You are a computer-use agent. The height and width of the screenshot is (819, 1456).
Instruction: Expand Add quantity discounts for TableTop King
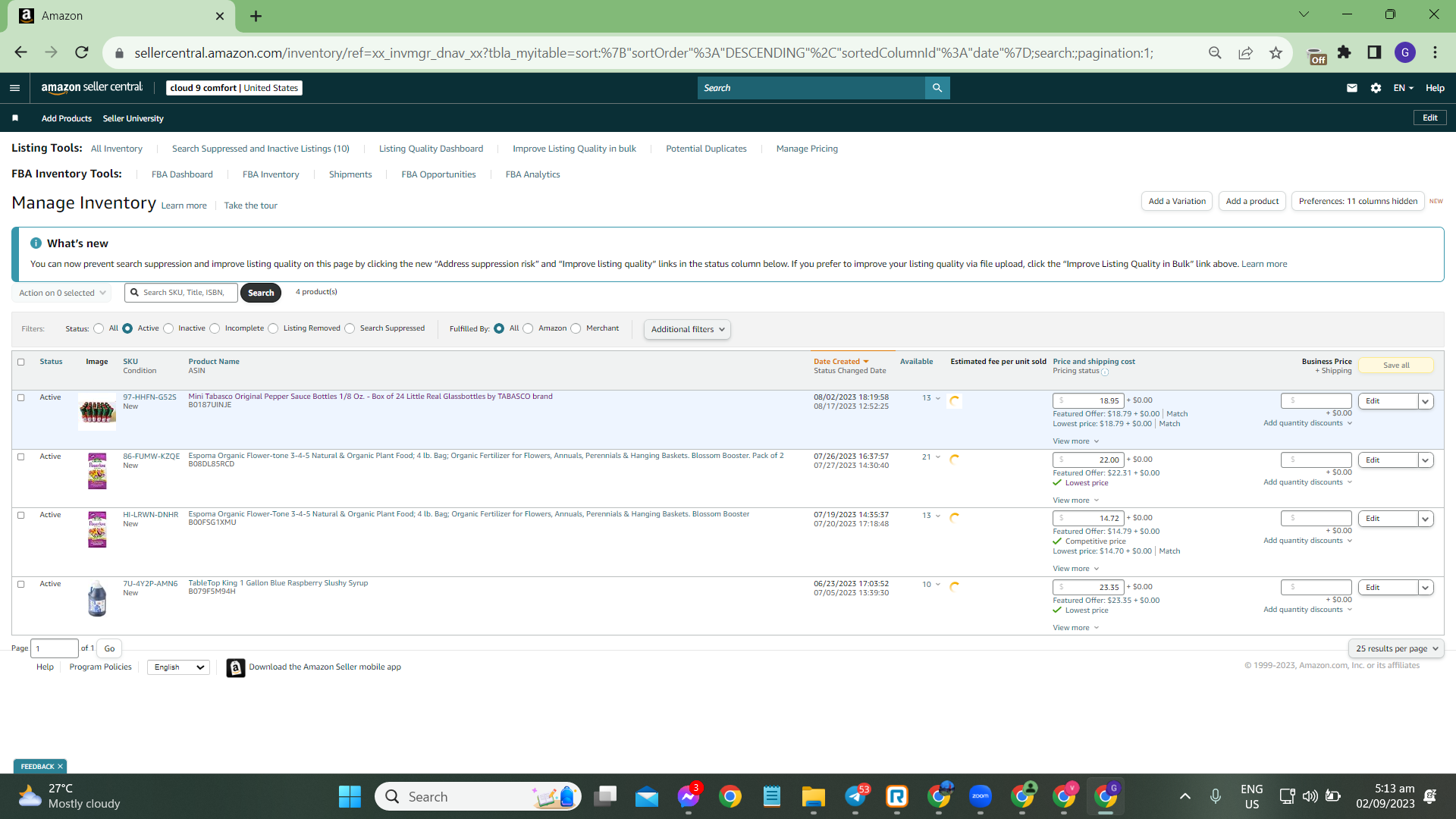pyautogui.click(x=1307, y=610)
